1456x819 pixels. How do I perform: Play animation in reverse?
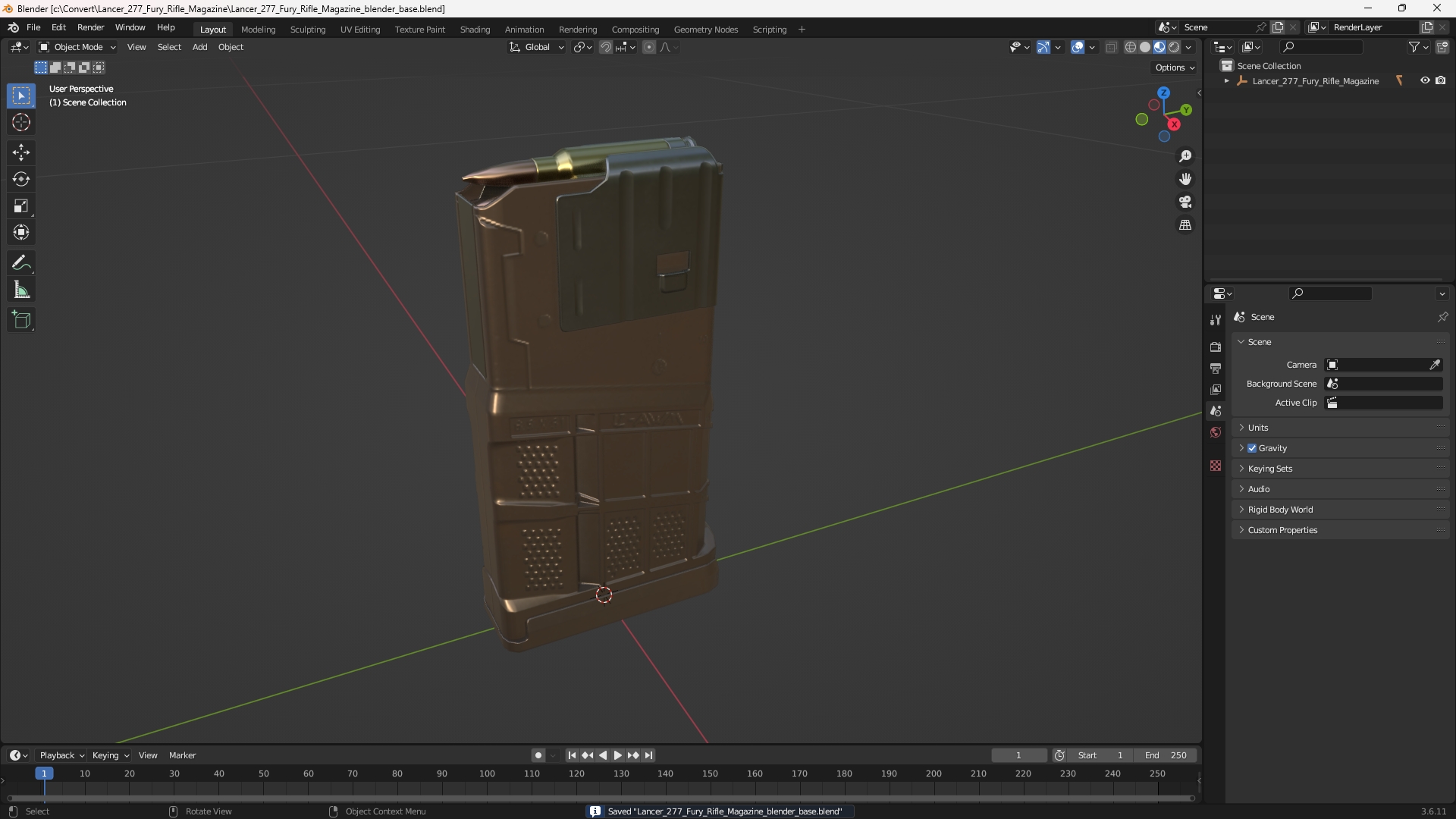[x=603, y=755]
